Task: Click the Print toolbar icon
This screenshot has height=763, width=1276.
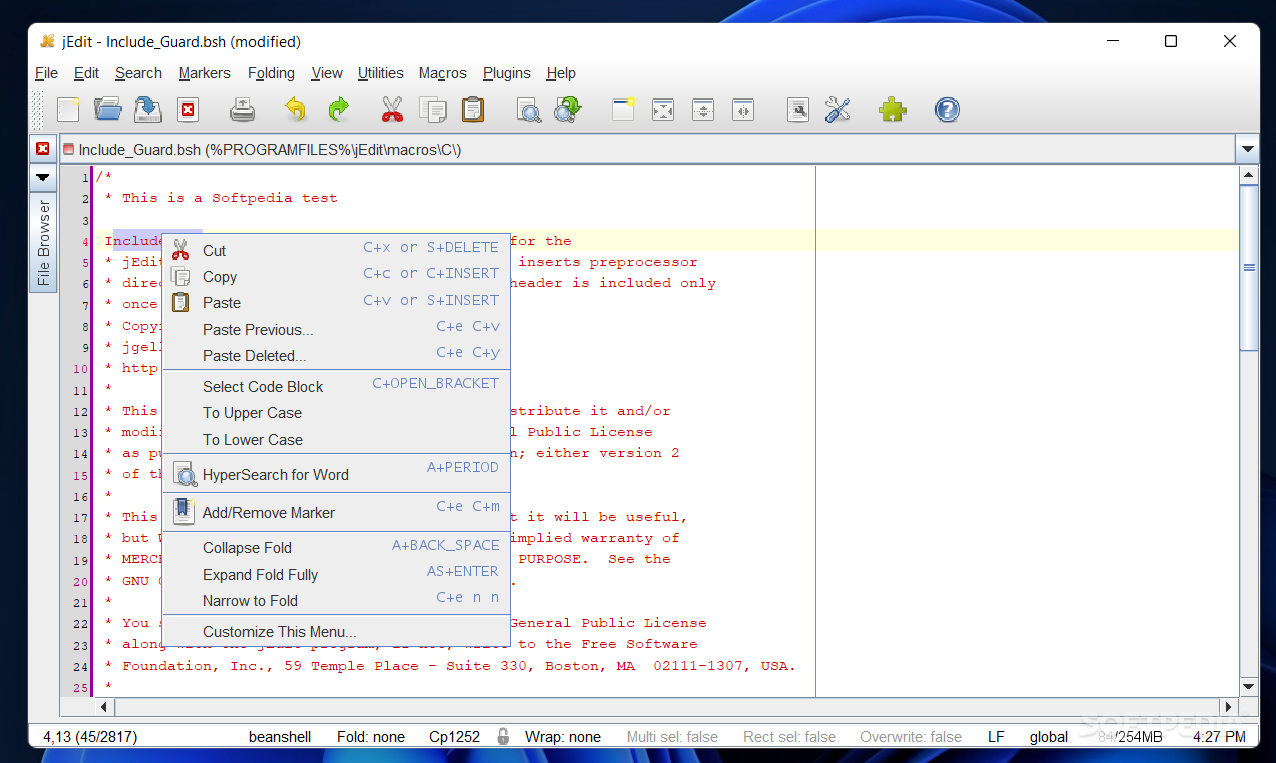Action: [243, 109]
